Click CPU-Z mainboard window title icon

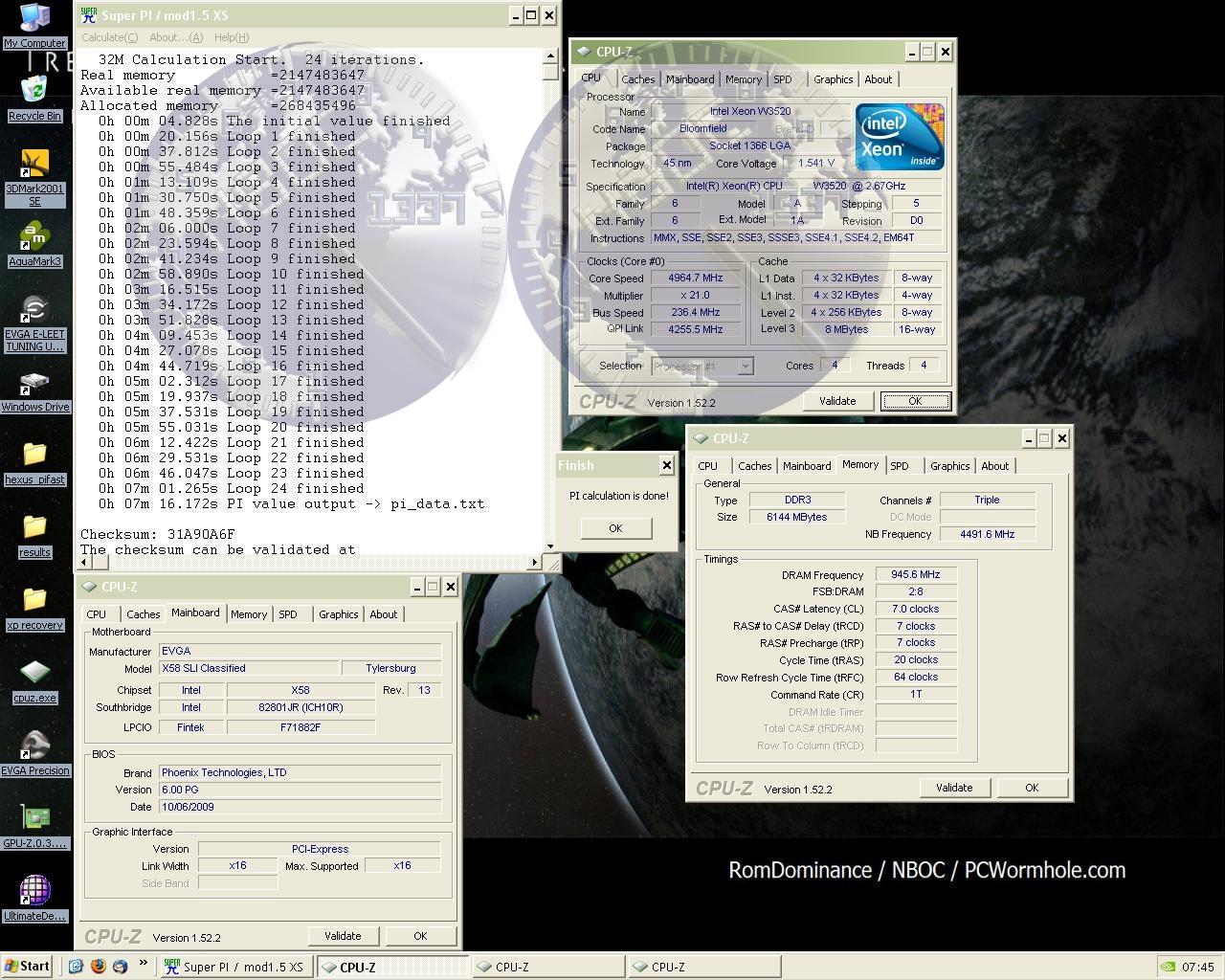pyautogui.click(x=90, y=587)
